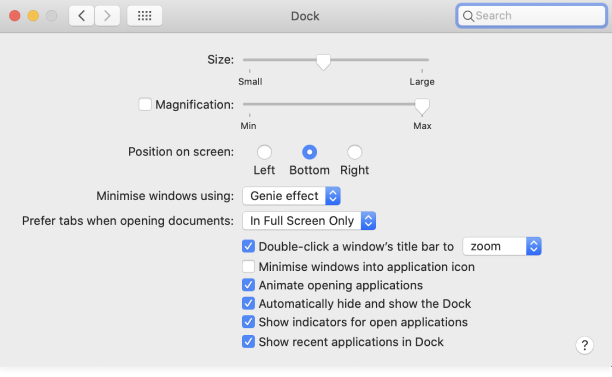Open help with the question mark button
Viewport: 612px width, 377px height.
click(x=584, y=345)
